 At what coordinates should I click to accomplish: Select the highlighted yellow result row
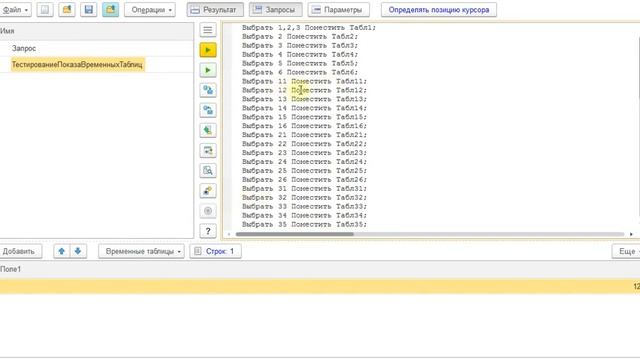[x=320, y=287]
